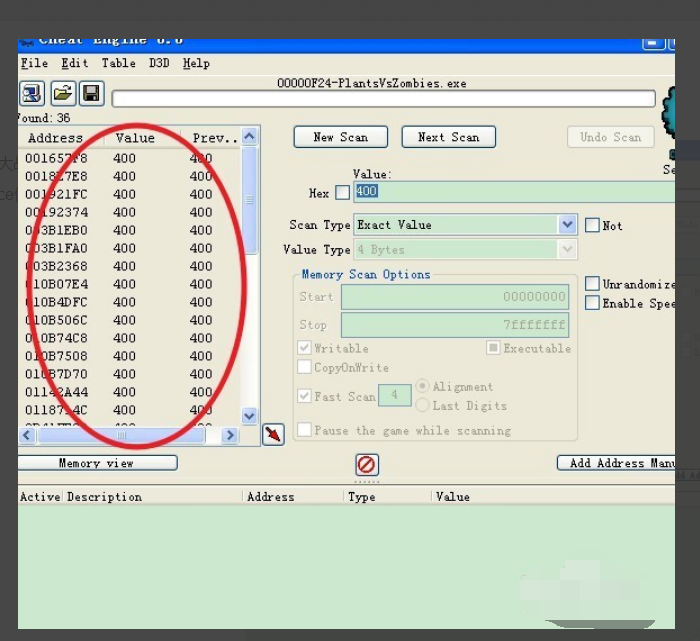Open the Value Type dropdown
Screen dimensions: 700x641
(x=567, y=249)
